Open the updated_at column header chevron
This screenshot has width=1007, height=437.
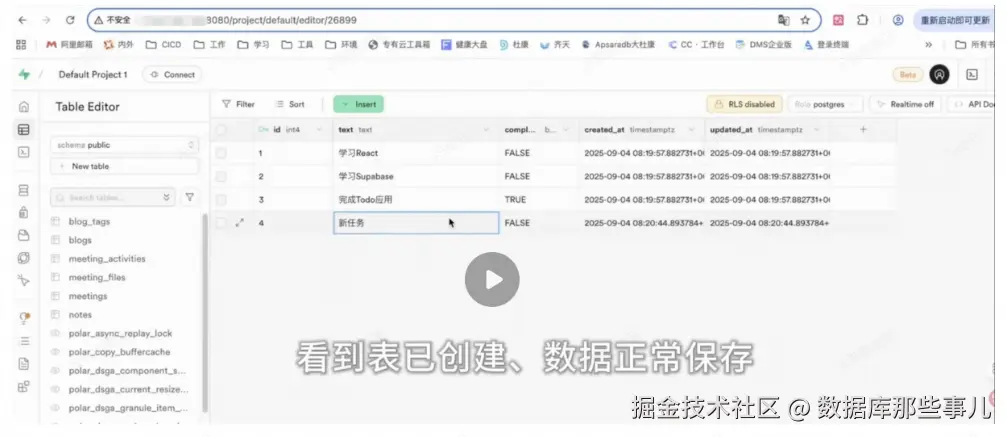coord(816,130)
